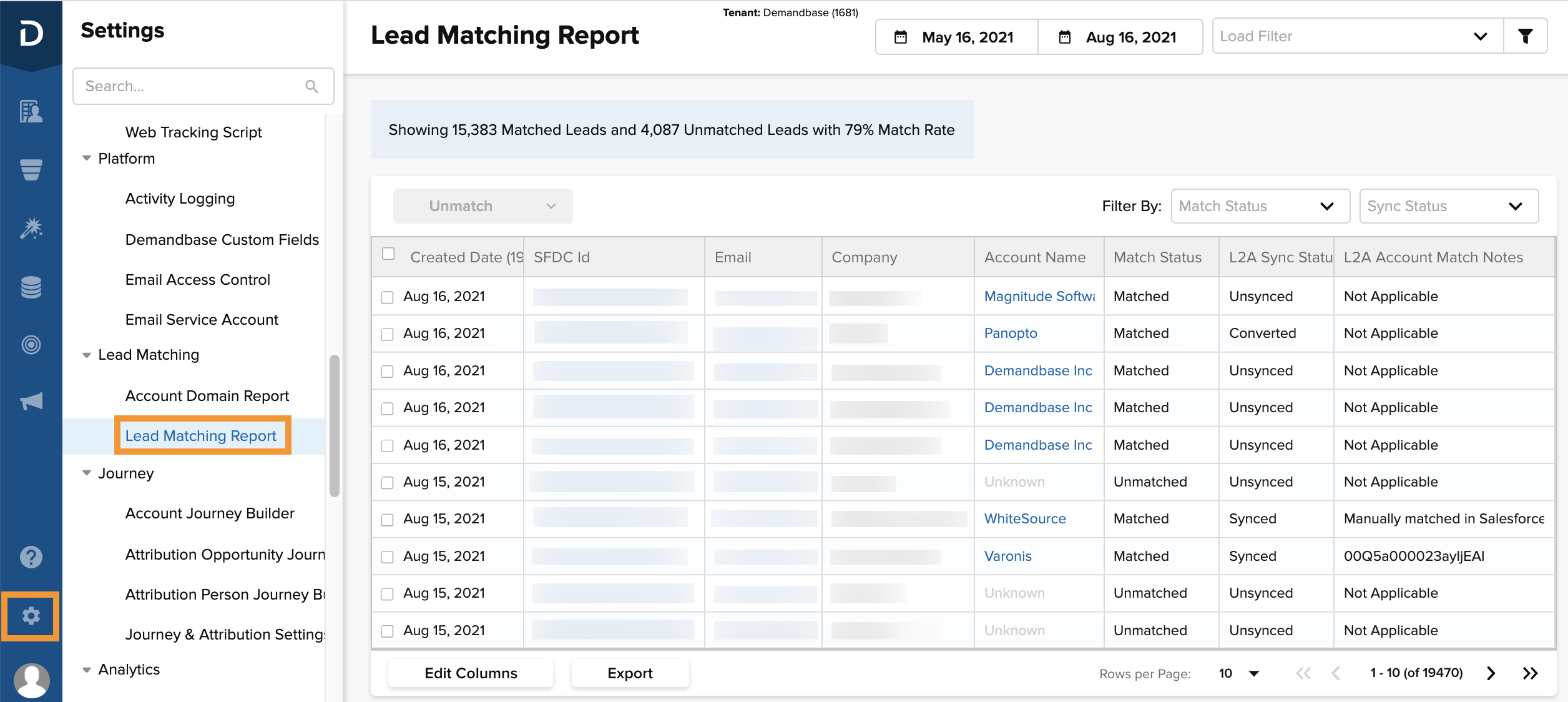
Task: Click the Demandbase D logo
Action: click(x=31, y=32)
